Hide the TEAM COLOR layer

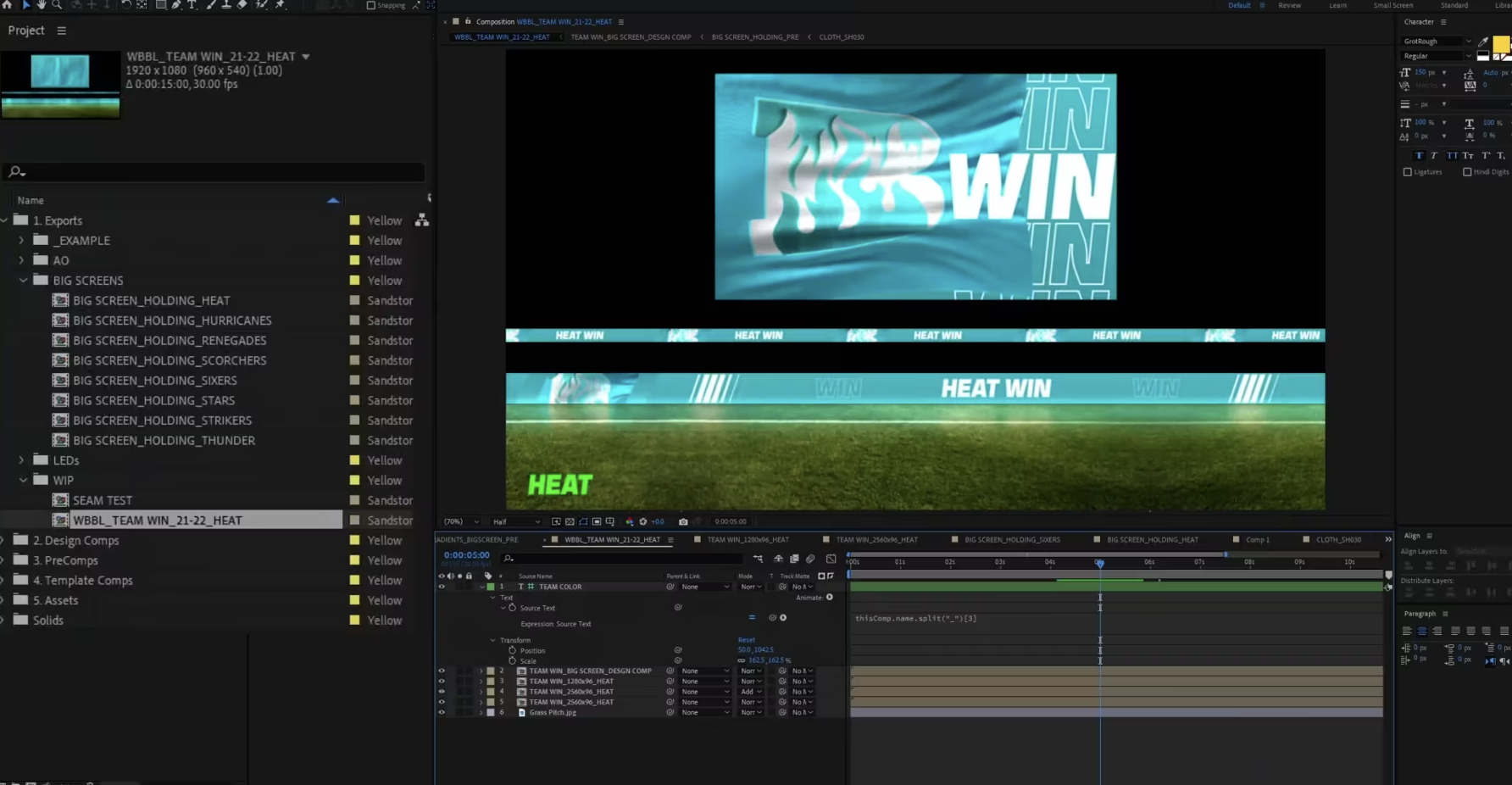tap(442, 587)
